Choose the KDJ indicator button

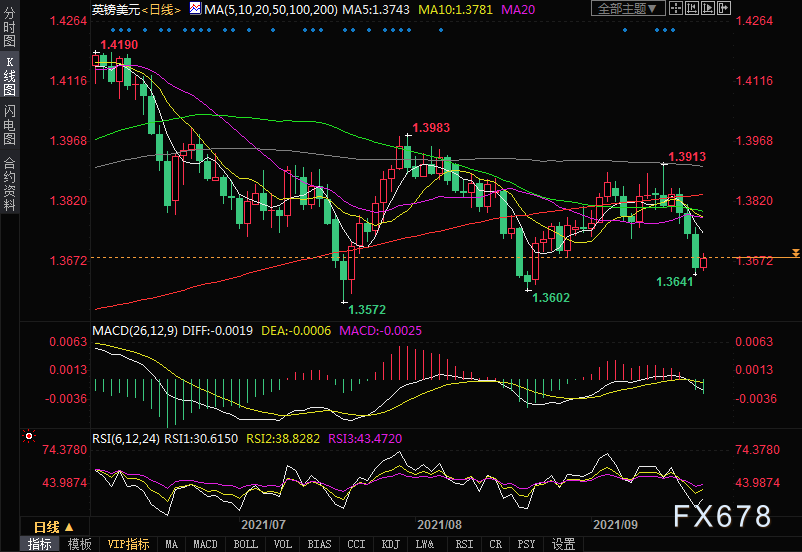click(391, 544)
